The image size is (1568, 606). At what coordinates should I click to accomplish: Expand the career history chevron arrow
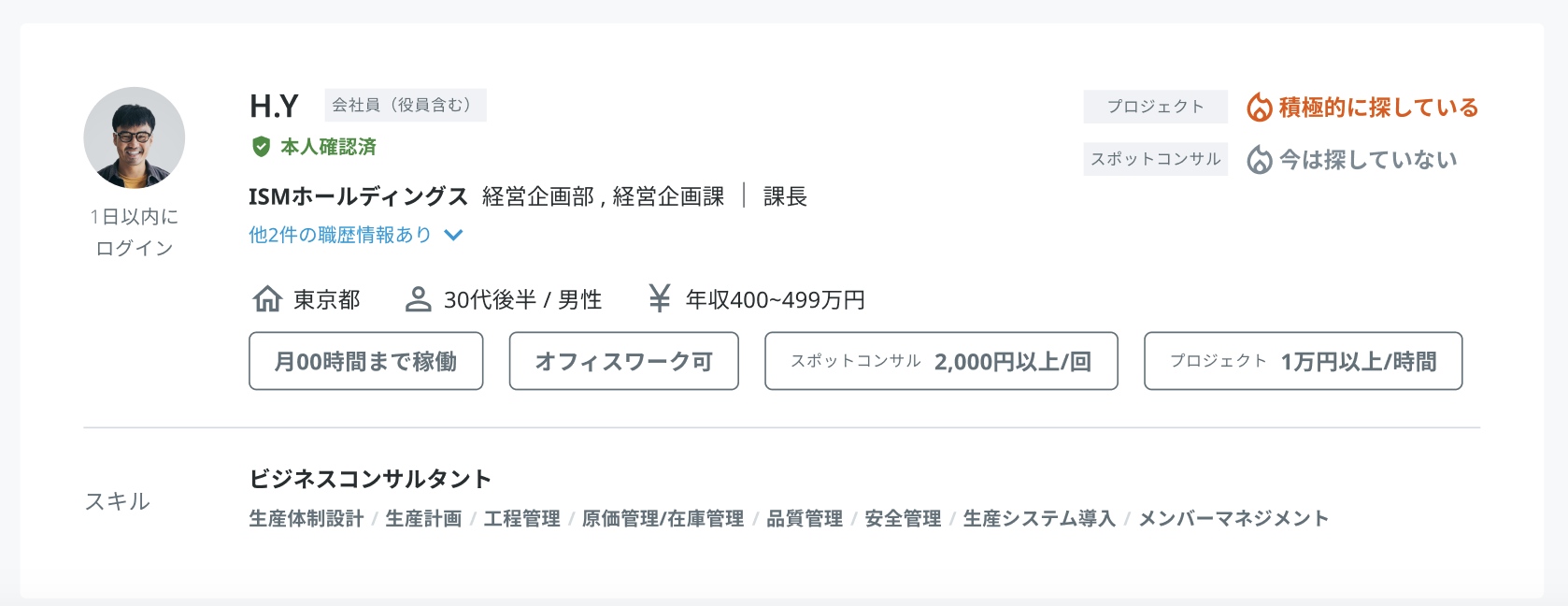point(453,235)
